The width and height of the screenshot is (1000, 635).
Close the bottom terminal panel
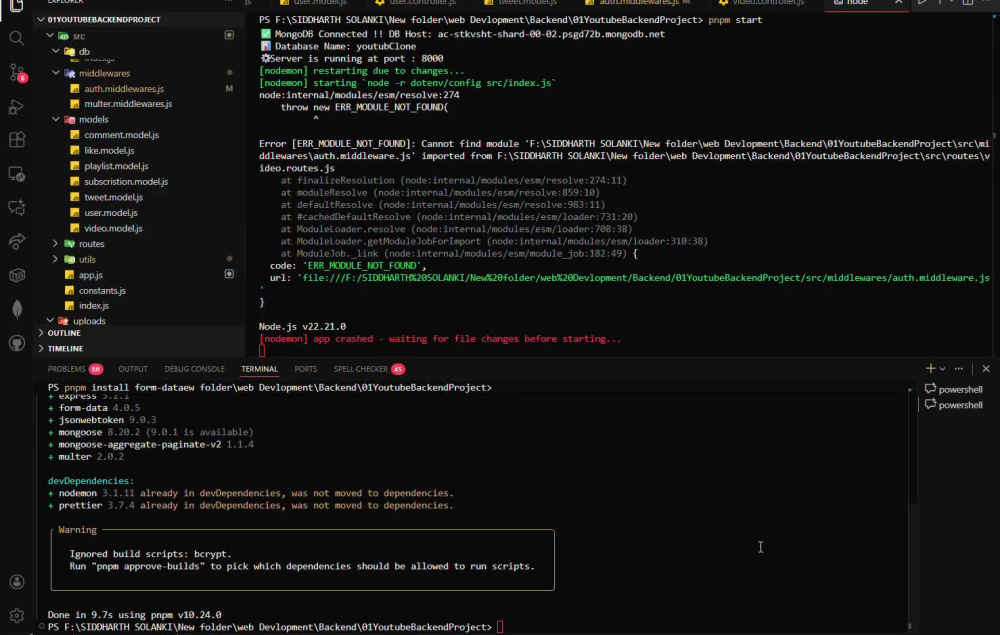(986, 369)
